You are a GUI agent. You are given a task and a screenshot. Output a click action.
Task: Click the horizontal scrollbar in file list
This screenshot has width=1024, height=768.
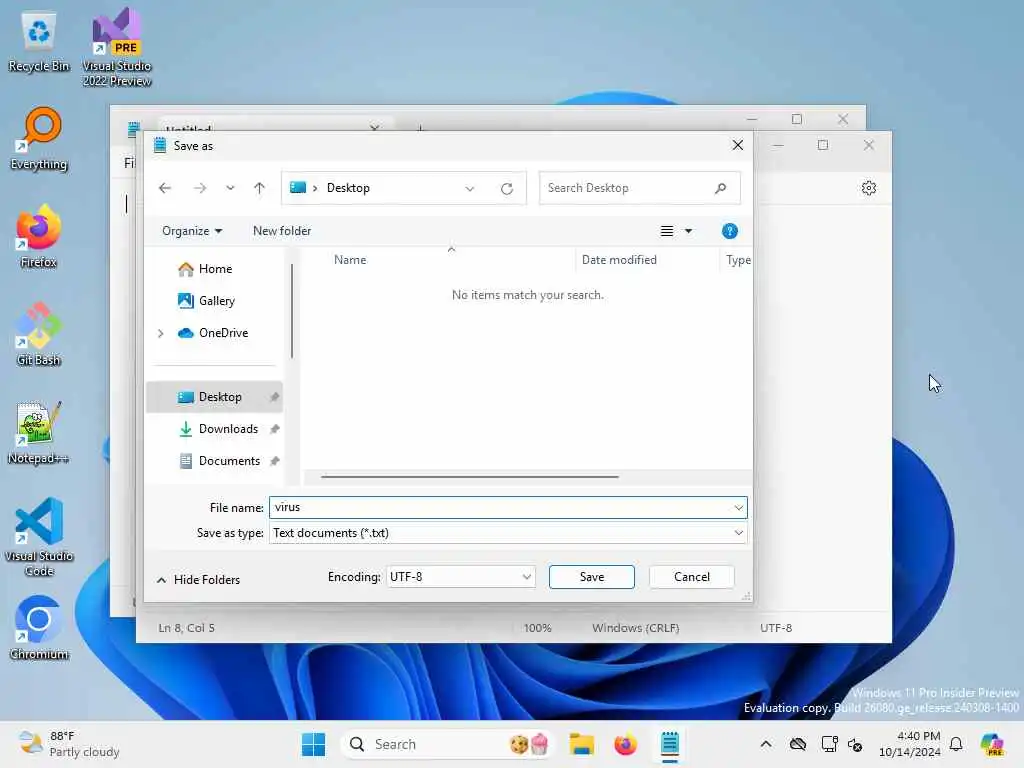(x=470, y=477)
